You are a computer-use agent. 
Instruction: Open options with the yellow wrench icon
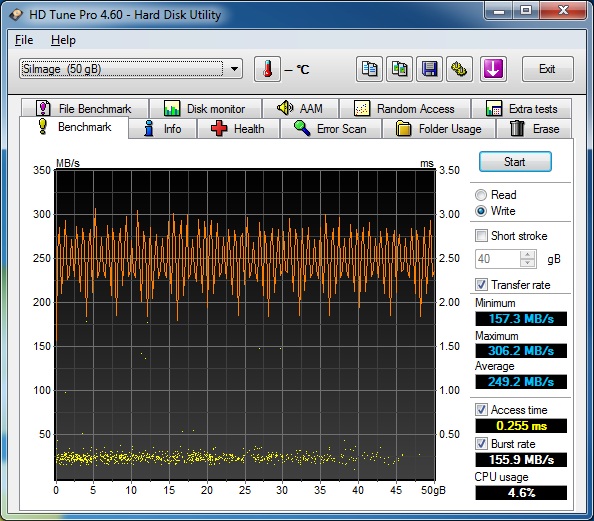[x=459, y=69]
